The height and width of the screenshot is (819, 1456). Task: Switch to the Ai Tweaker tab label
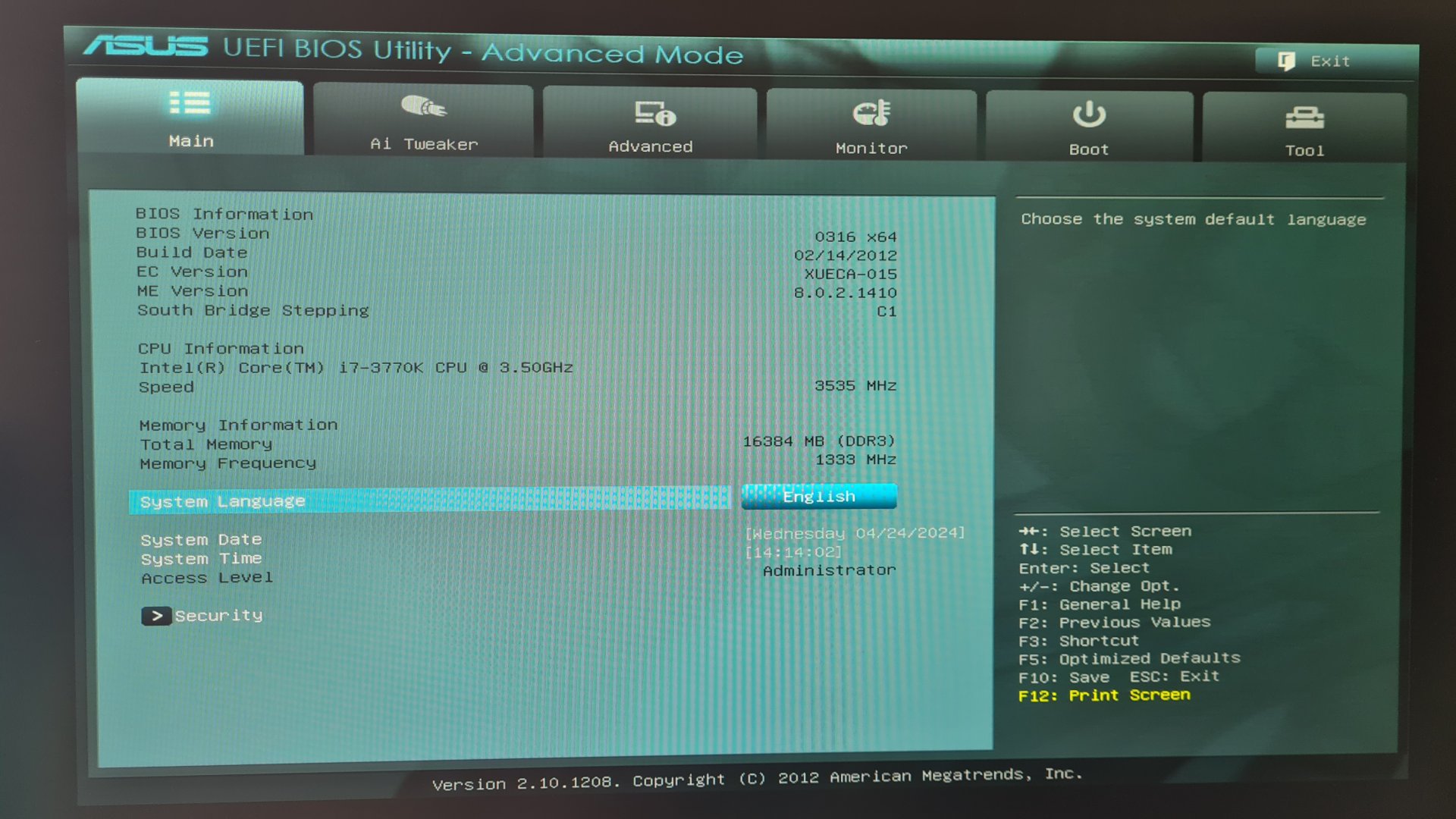point(424,144)
